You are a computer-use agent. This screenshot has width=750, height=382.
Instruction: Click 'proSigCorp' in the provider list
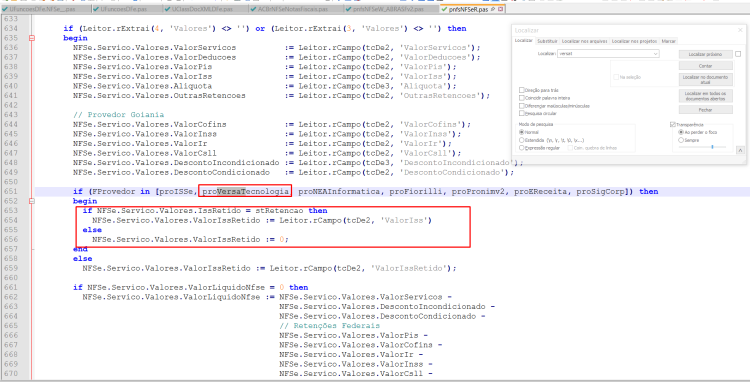tap(600, 192)
